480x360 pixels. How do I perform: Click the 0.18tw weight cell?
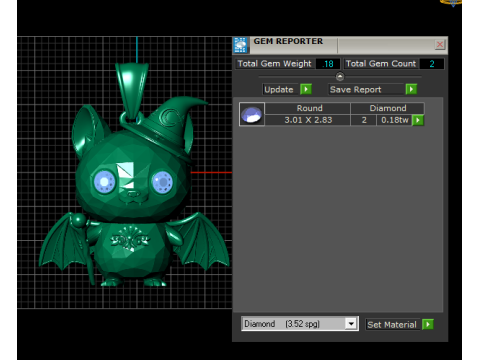pos(395,120)
